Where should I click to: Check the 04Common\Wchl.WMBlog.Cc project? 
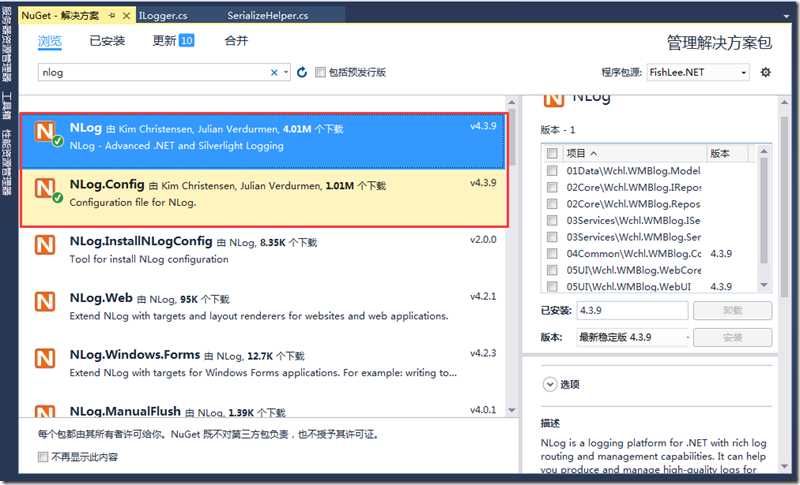pos(552,253)
